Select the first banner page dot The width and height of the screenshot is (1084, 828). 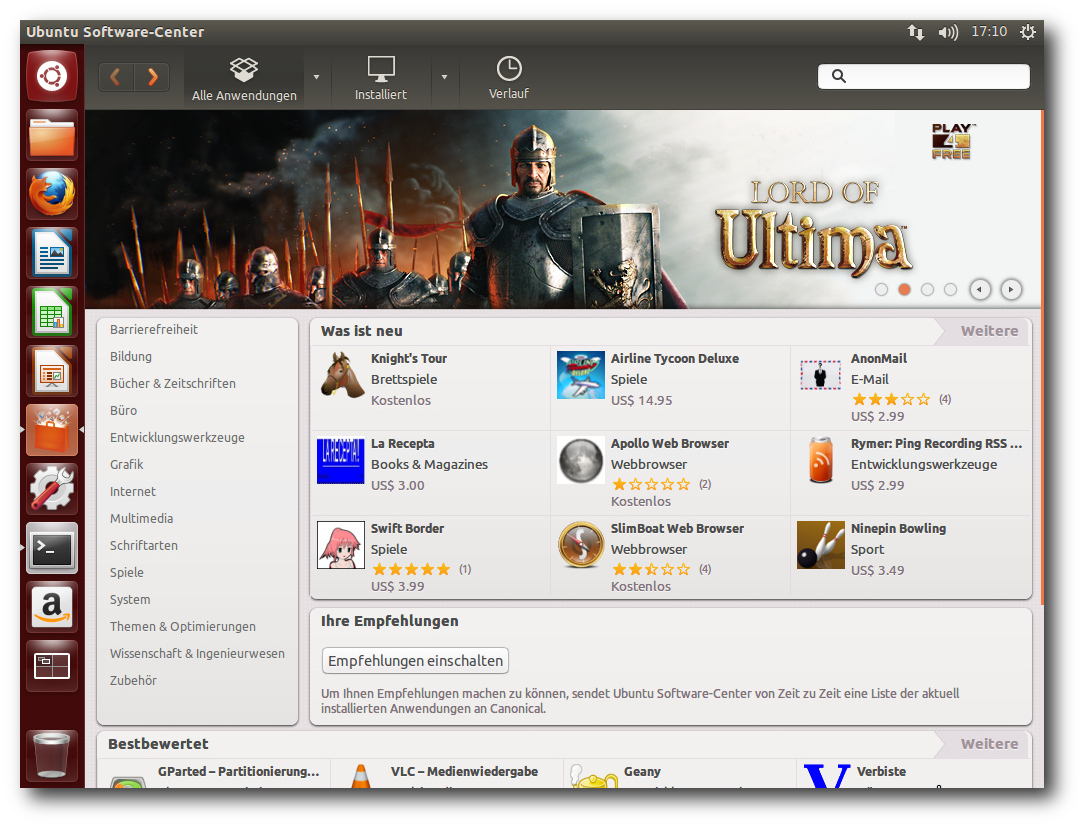(881, 290)
